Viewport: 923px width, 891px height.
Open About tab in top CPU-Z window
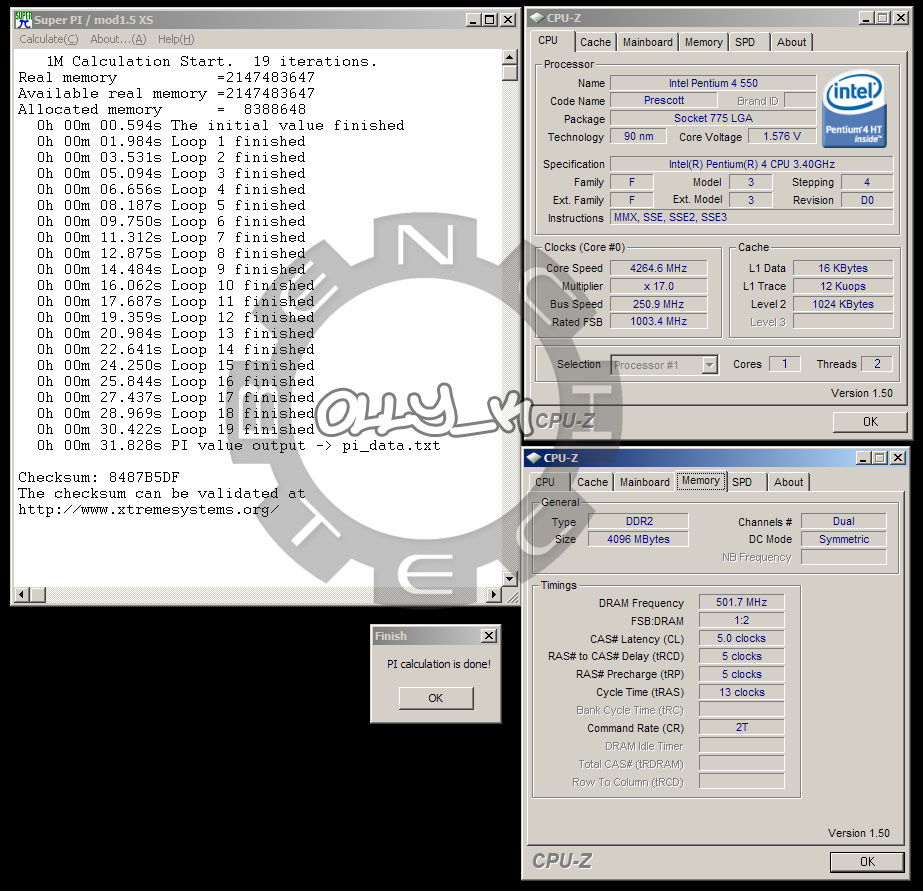point(791,42)
